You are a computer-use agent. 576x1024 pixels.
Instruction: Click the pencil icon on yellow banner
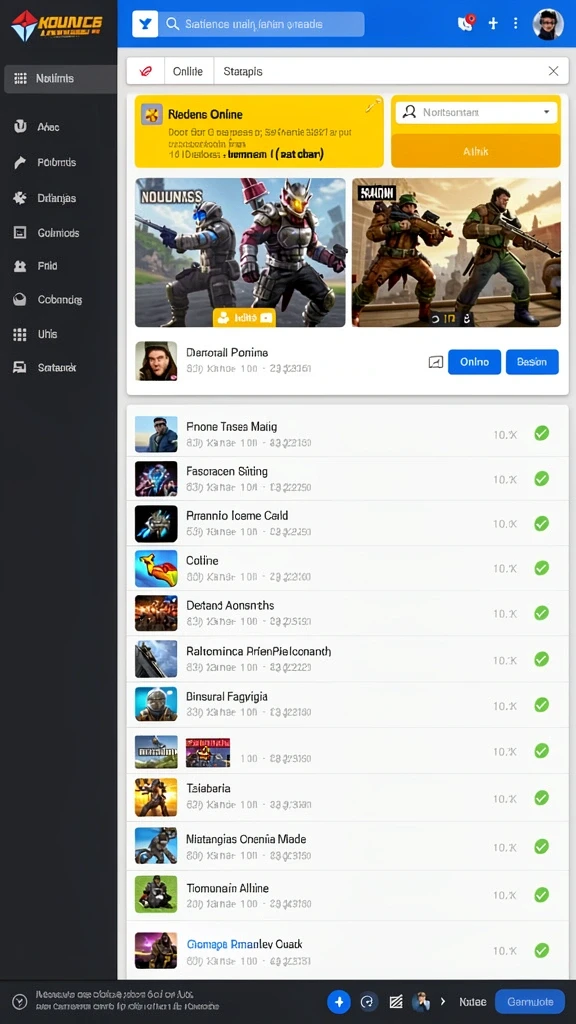click(373, 105)
